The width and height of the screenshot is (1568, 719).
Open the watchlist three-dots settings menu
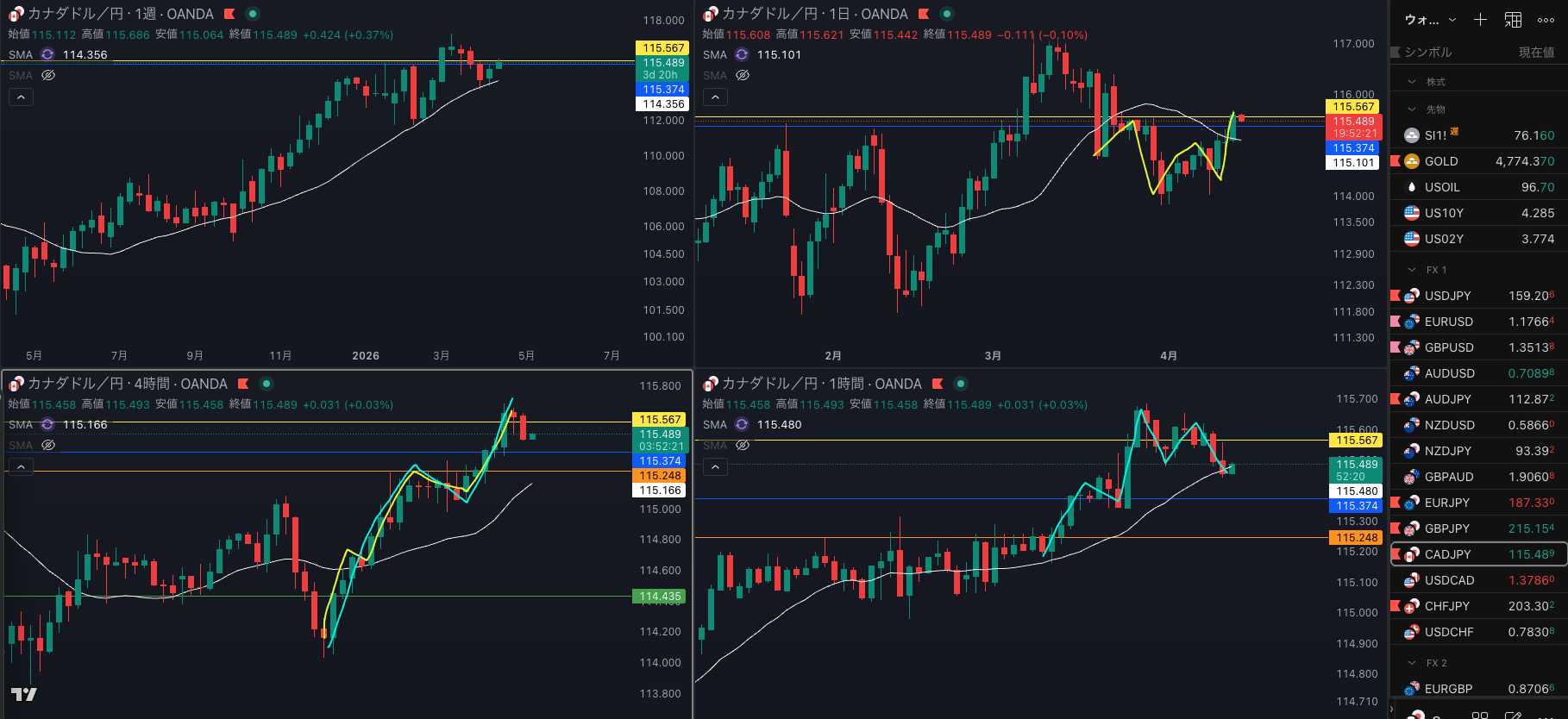1546,19
